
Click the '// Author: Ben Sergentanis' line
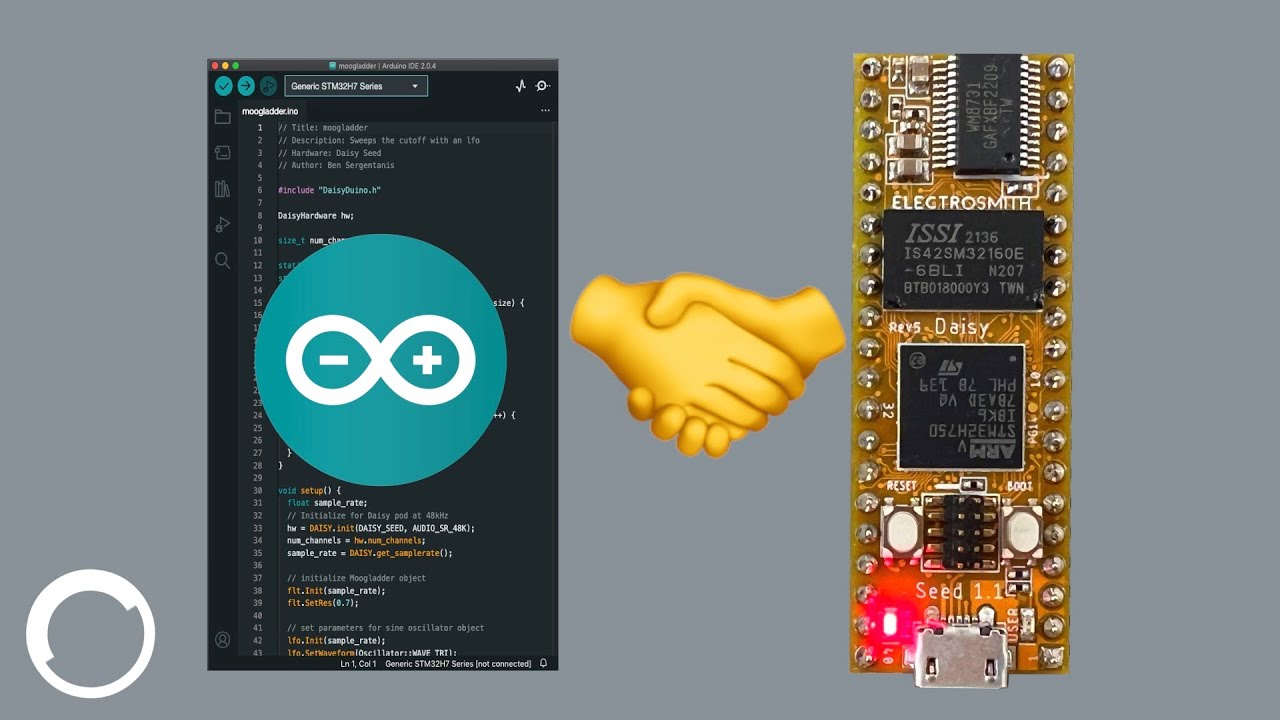coord(336,165)
